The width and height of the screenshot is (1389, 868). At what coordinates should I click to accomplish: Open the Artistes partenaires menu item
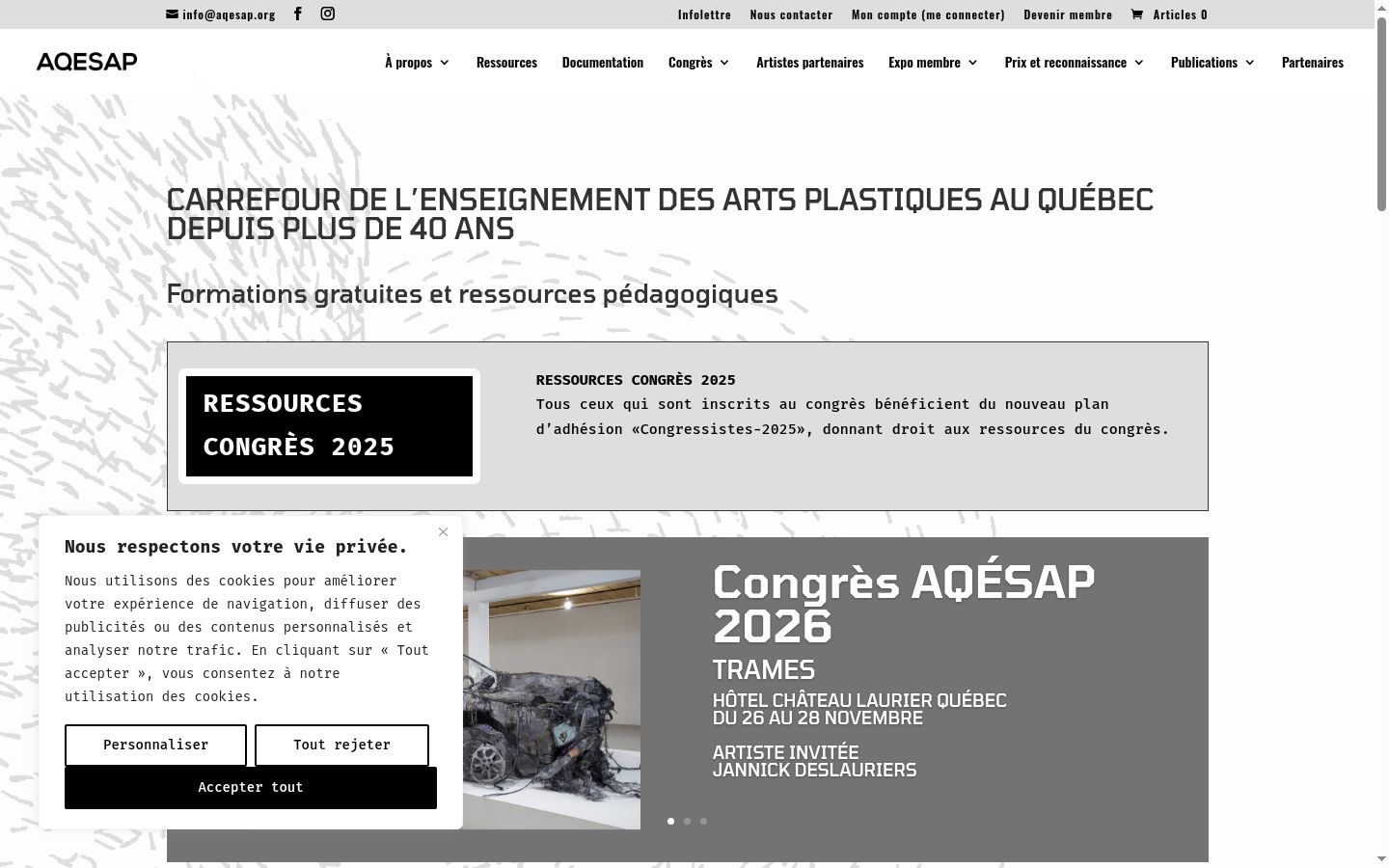[810, 62]
